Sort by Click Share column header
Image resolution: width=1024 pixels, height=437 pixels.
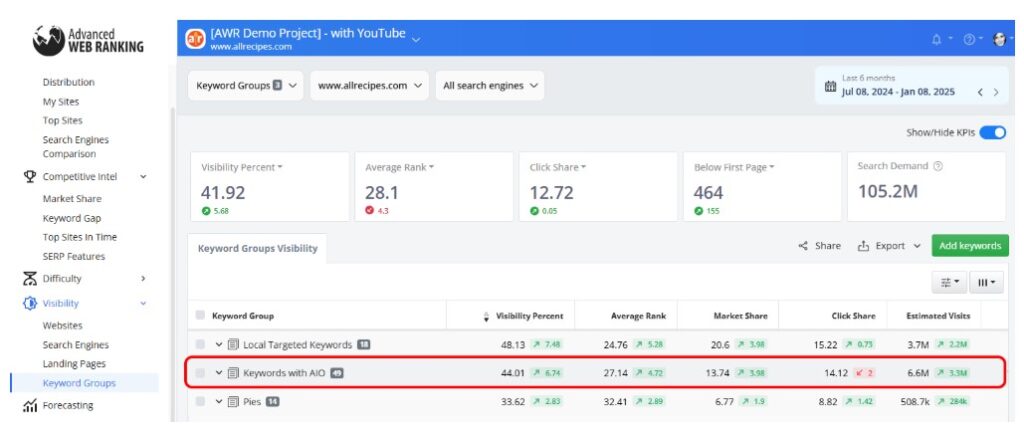point(853,316)
